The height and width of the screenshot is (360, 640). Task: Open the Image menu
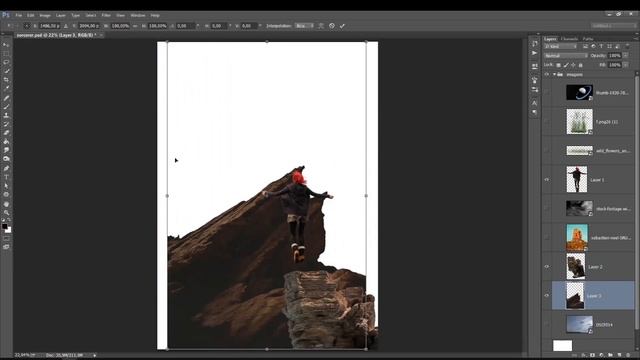point(45,16)
